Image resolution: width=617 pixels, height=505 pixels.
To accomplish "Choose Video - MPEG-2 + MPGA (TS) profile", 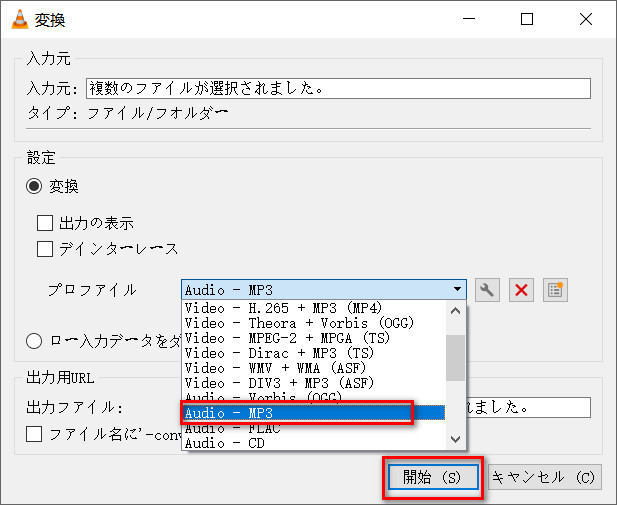I will [314, 338].
